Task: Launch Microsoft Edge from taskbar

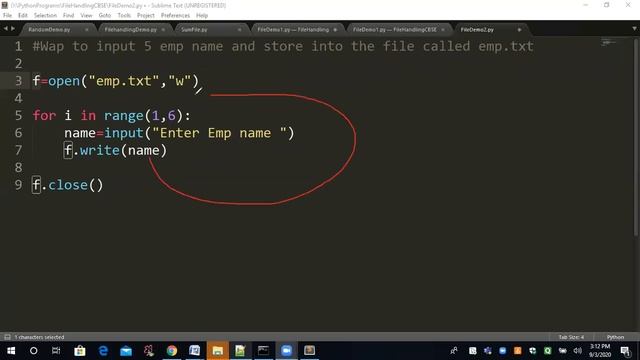Action: 103,351
